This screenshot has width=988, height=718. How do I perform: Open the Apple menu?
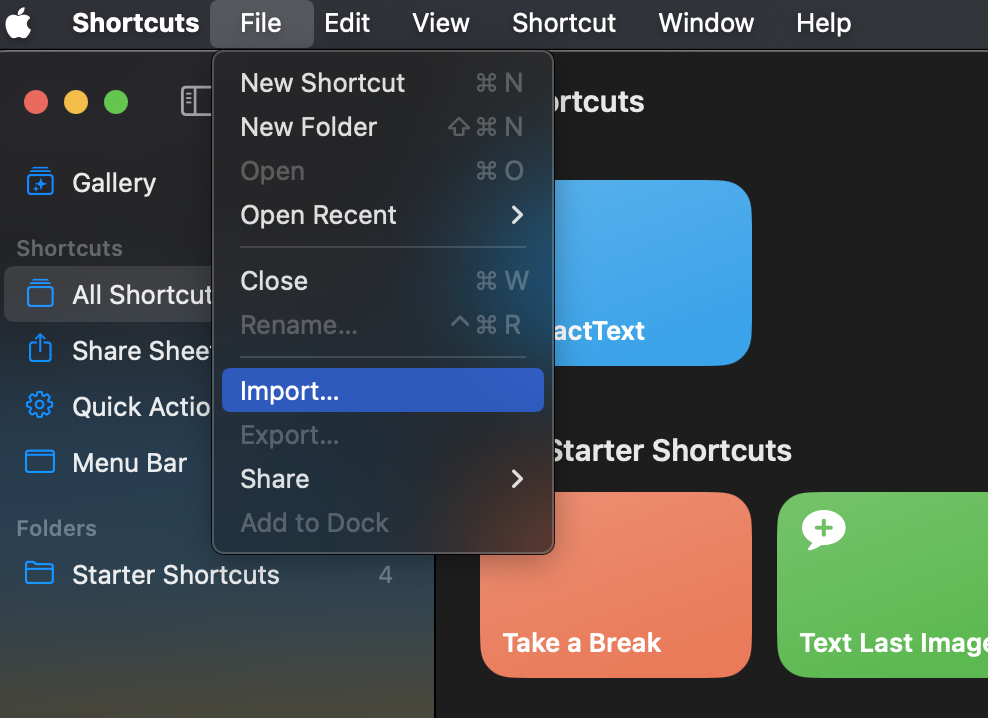19,23
